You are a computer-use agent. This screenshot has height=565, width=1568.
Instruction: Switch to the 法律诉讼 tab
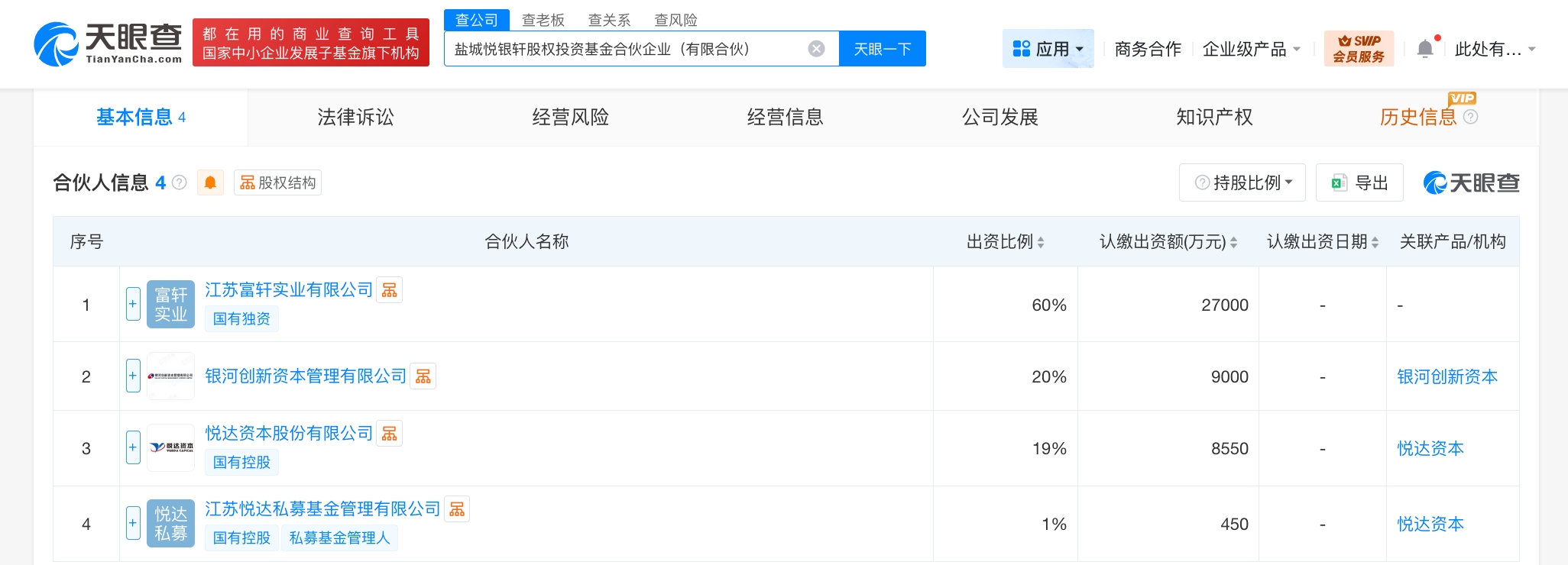[x=355, y=117]
